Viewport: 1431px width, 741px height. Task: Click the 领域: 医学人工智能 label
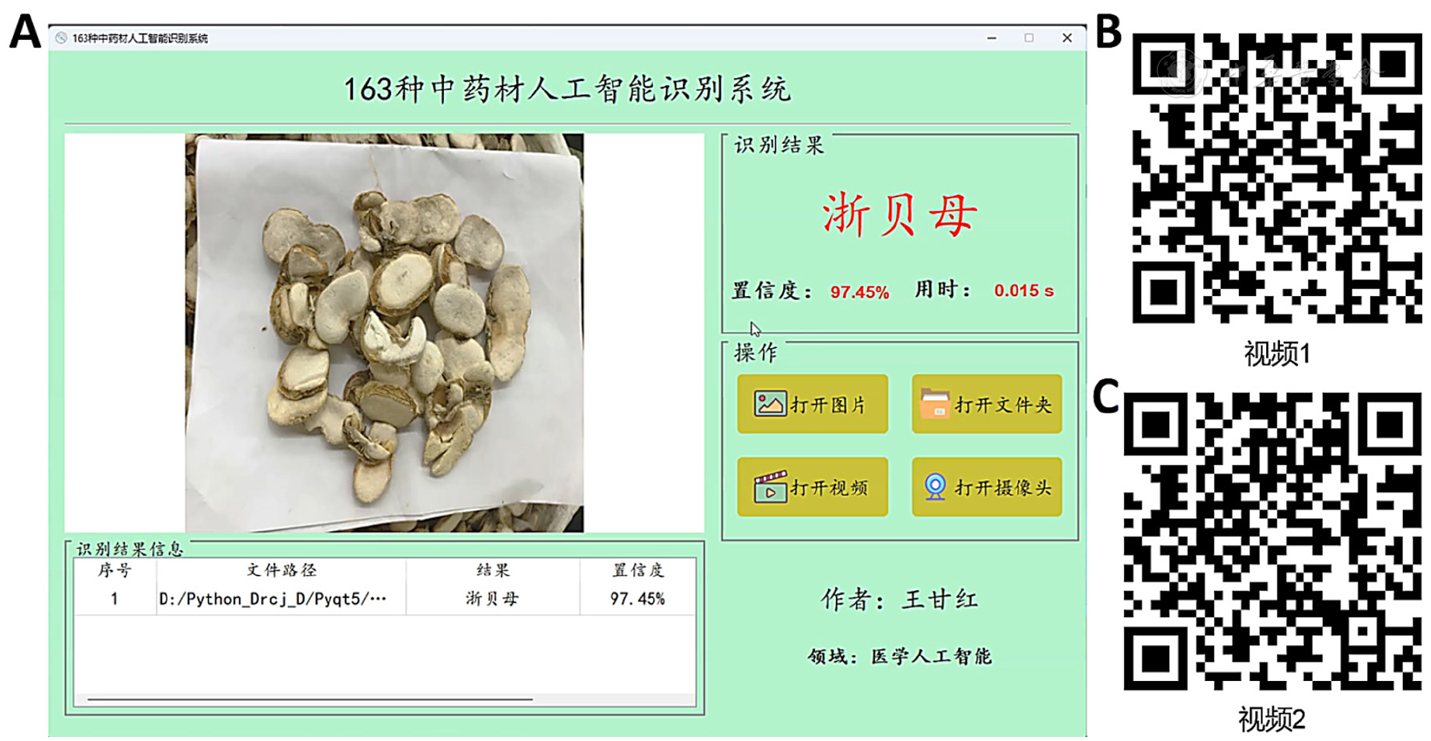pos(899,656)
